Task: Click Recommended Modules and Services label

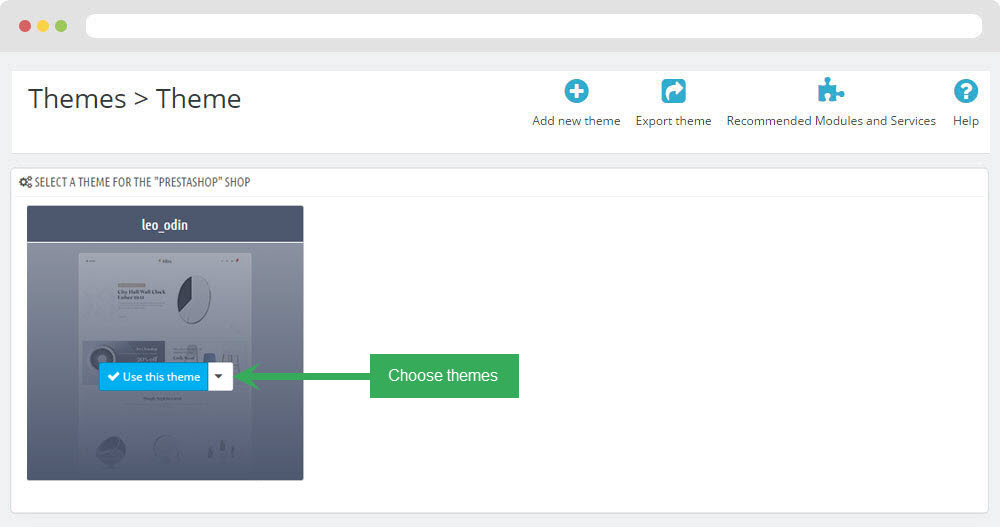Action: click(x=831, y=121)
